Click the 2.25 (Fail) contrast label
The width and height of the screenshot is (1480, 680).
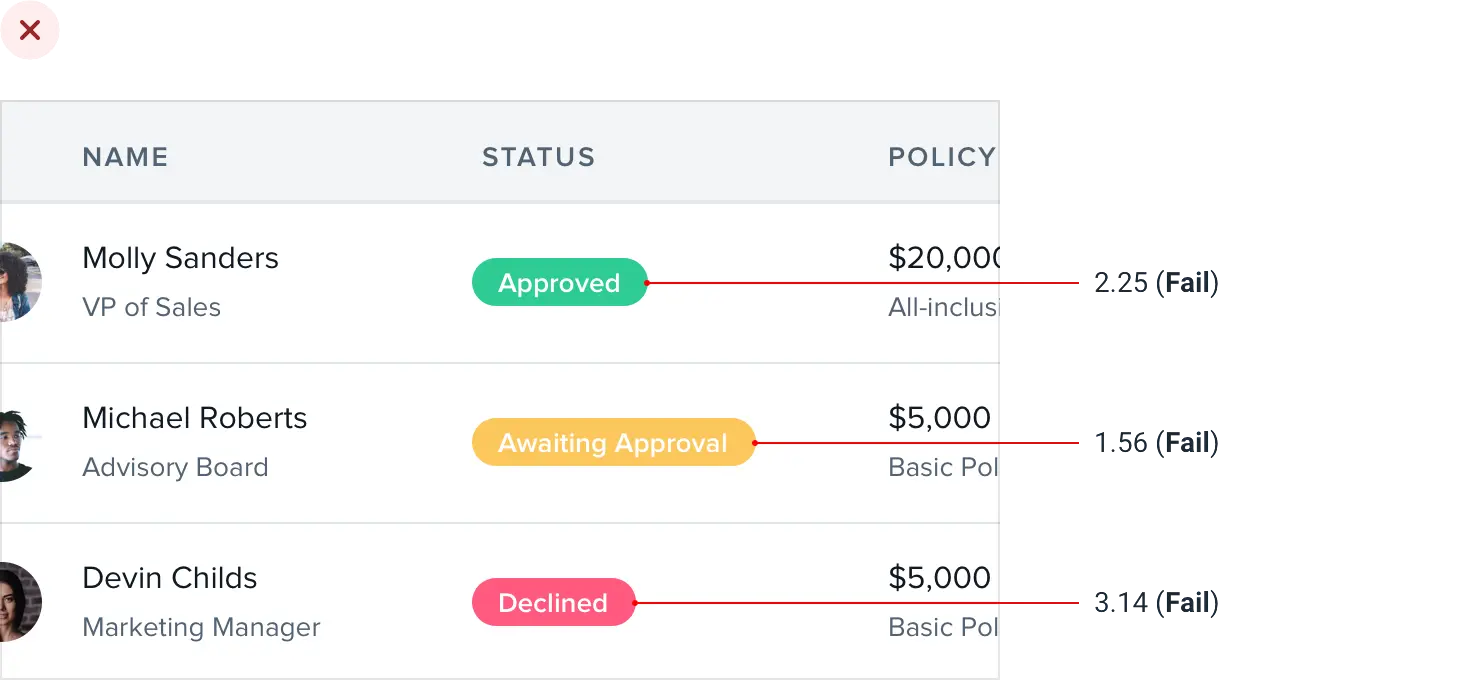[x=1157, y=284]
